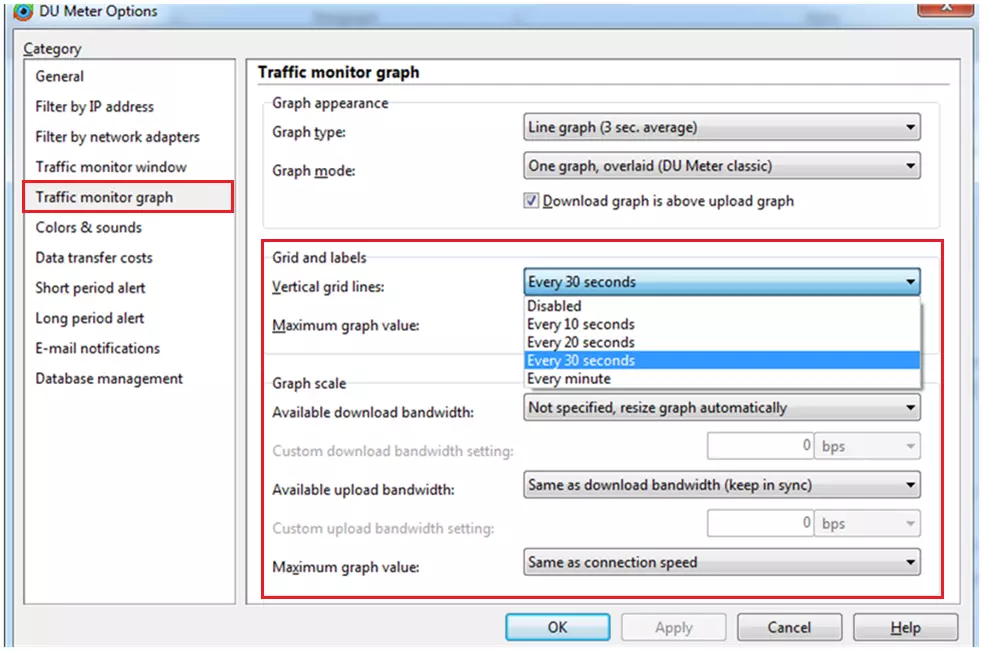Open custom download bandwidth bps unit dropdown
Image resolution: width=983 pixels, height=651 pixels.
(x=868, y=446)
